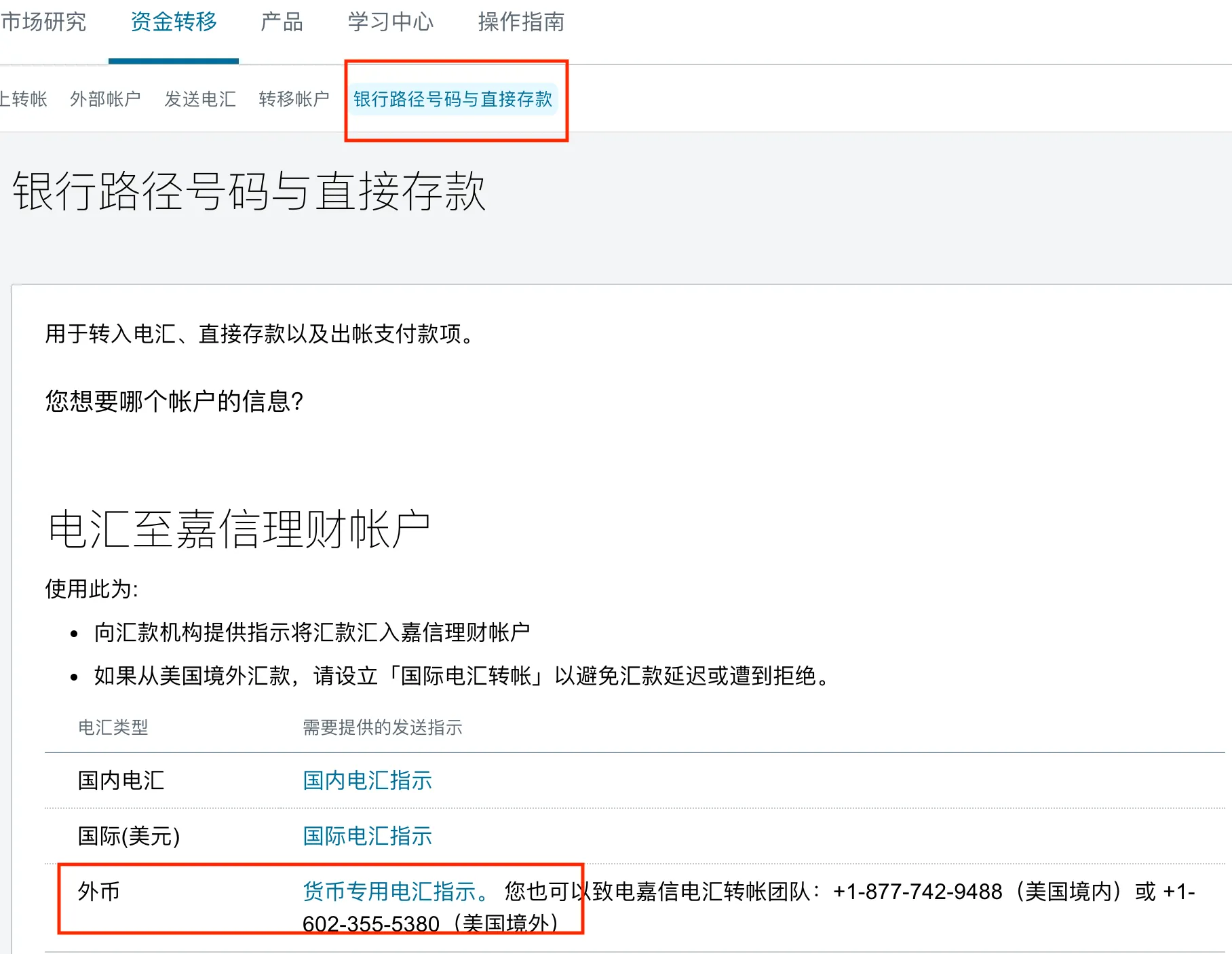Open the 市场研究 menu item
The height and width of the screenshot is (954, 1232).
pyautogui.click(x=45, y=22)
